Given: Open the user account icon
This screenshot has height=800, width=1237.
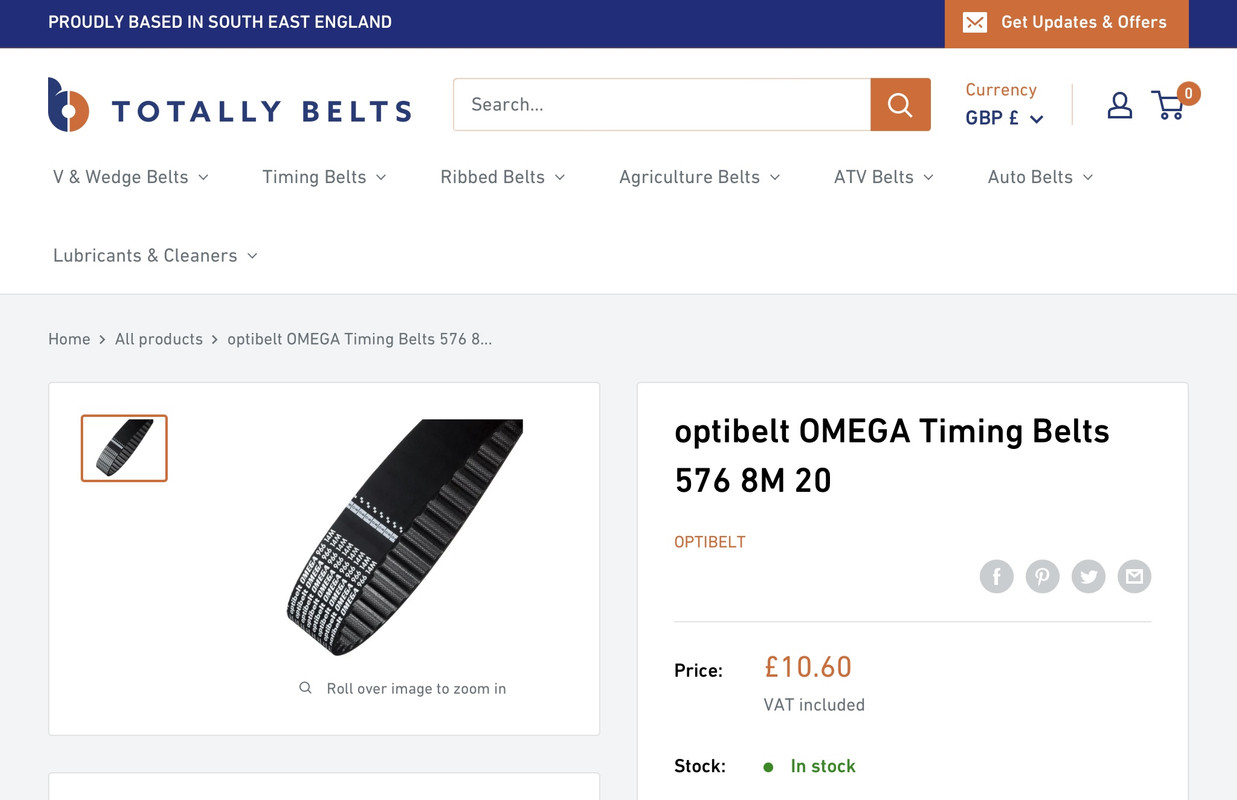Looking at the screenshot, I should tap(1120, 105).
